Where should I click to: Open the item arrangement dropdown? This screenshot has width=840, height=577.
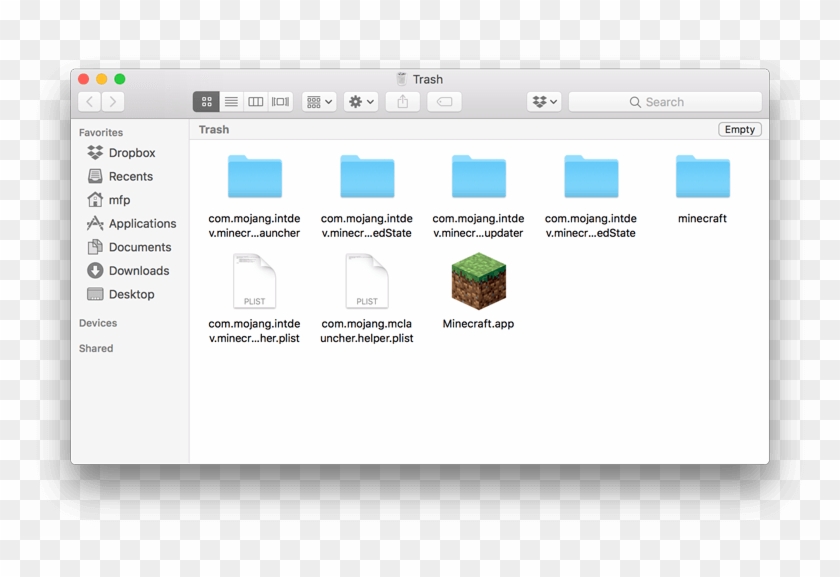click(x=319, y=102)
